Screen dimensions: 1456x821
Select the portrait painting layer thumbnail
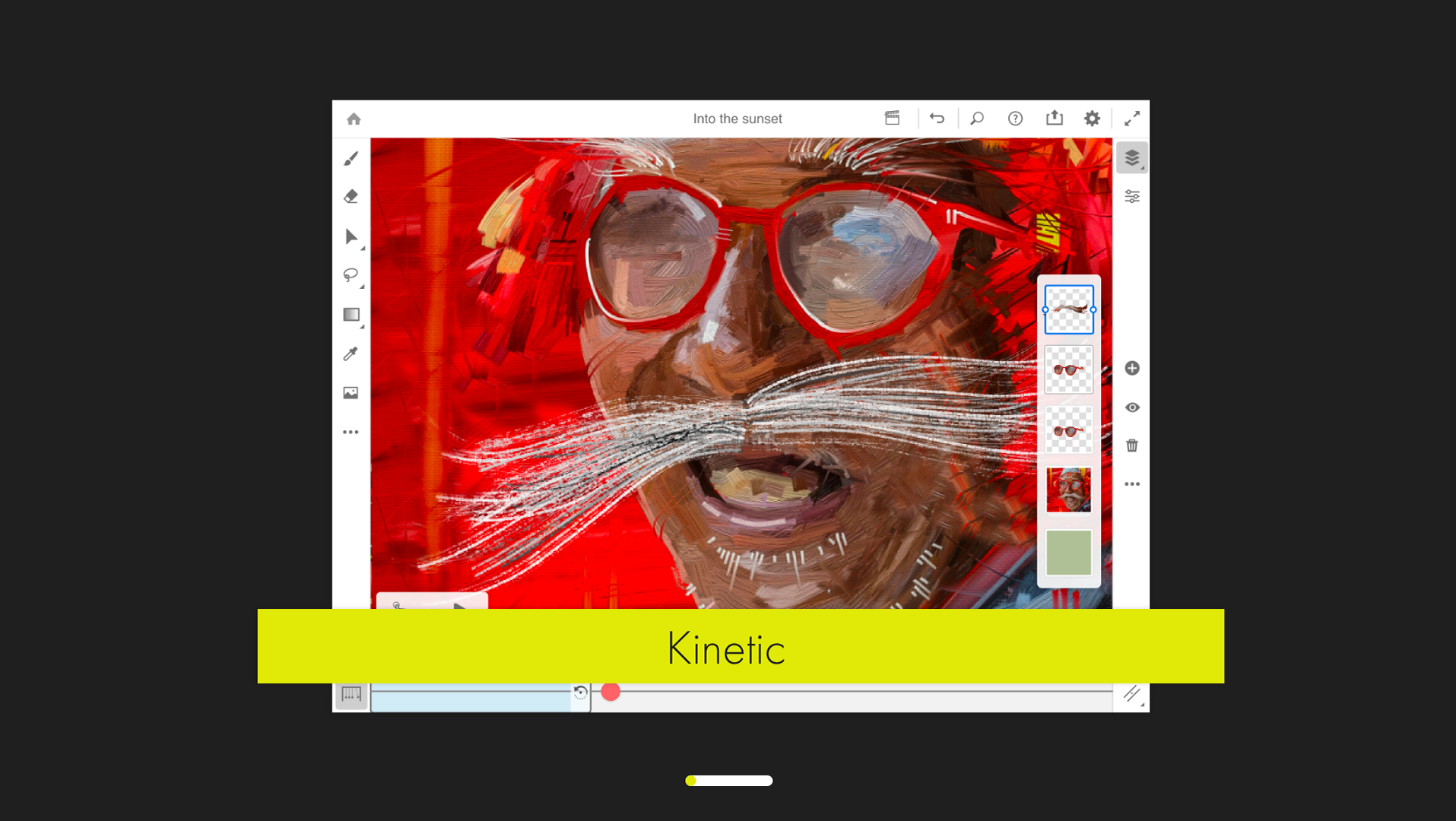click(1069, 490)
